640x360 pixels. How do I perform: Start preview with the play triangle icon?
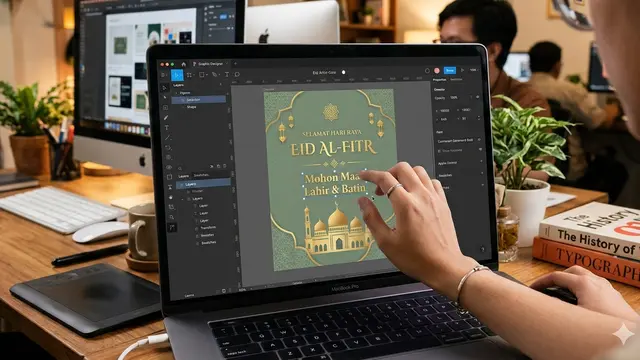(x=462, y=70)
